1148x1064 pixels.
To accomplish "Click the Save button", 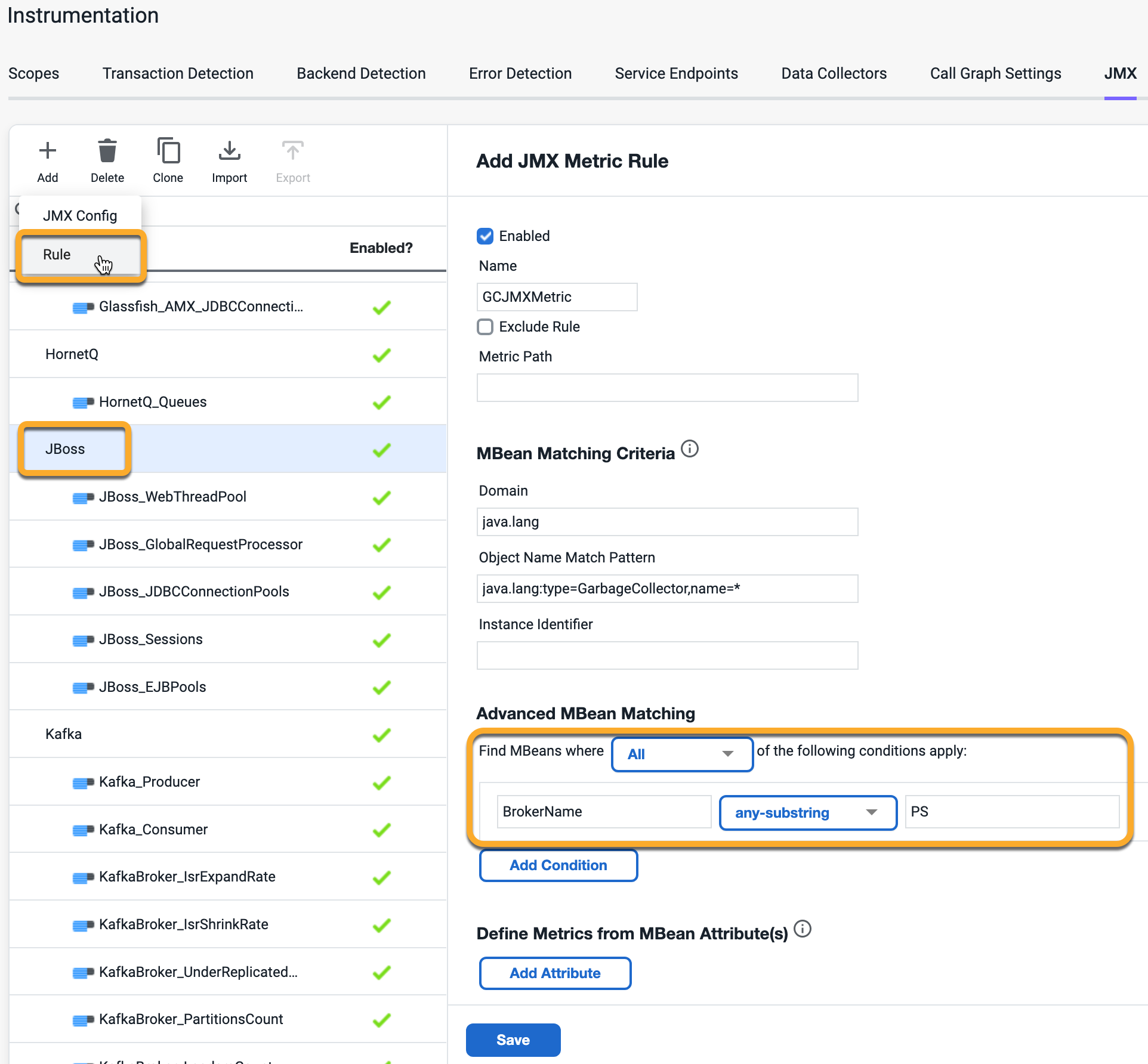I will click(513, 1040).
